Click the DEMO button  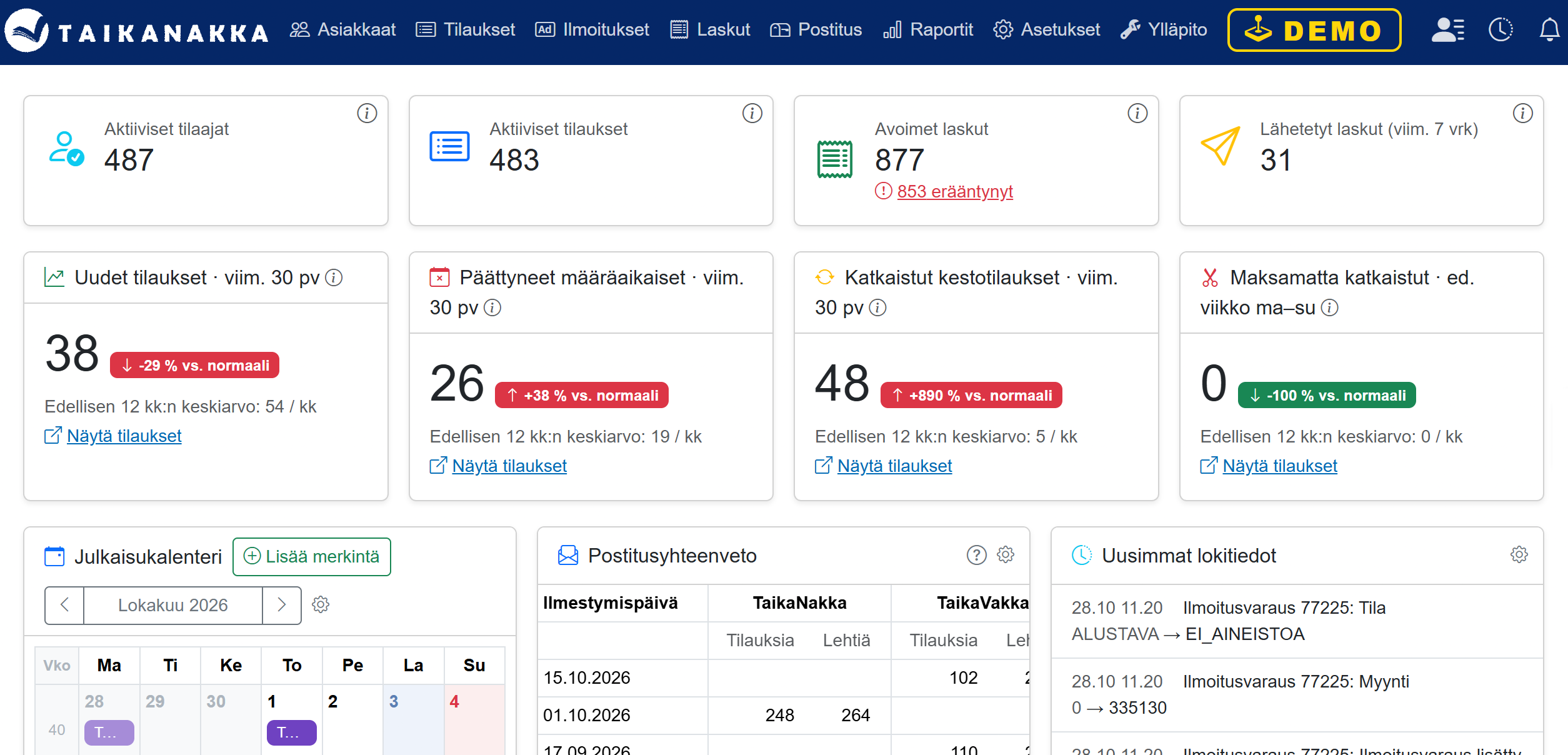coord(1314,30)
